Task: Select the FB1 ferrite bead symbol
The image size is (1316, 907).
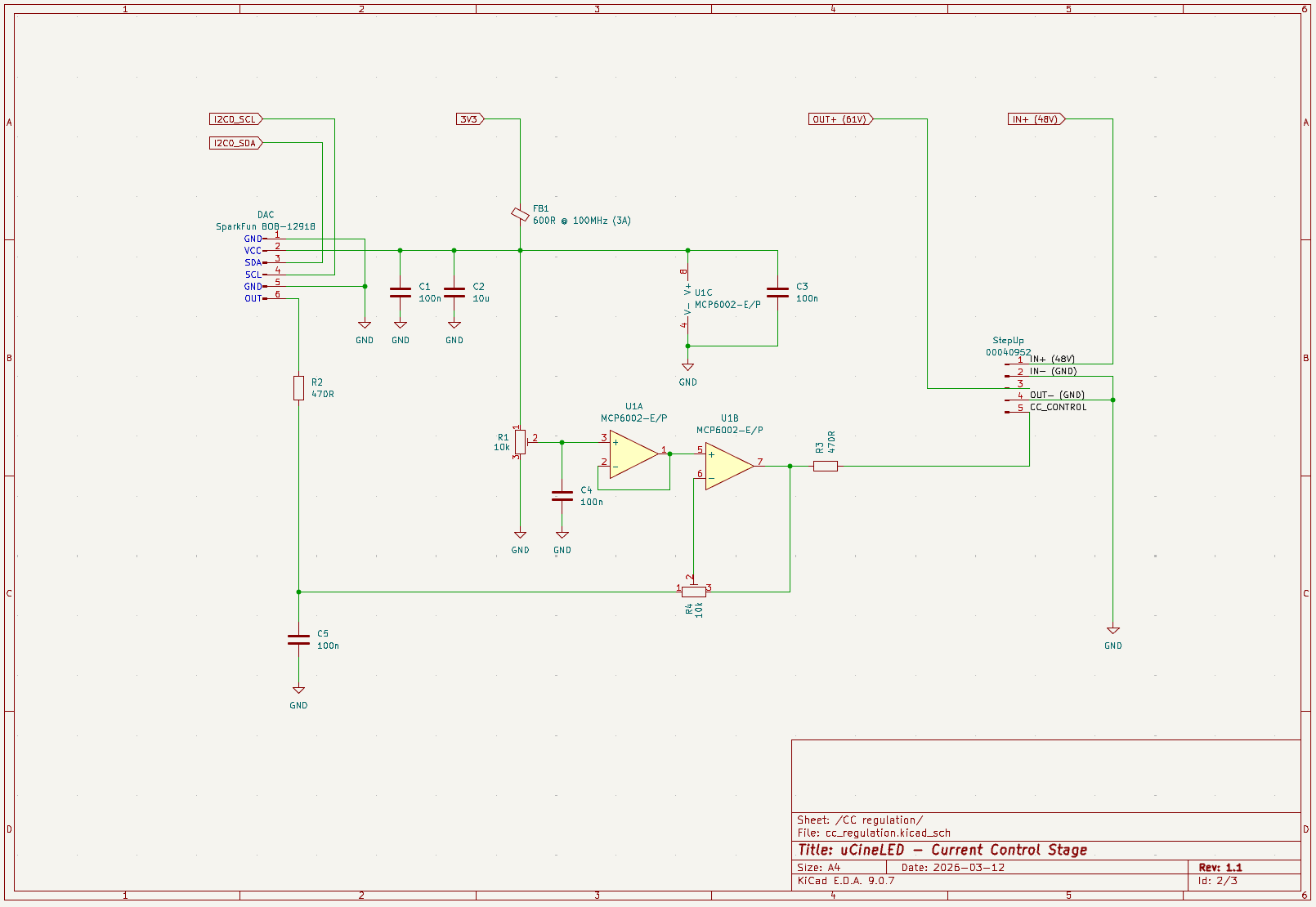Action: coord(520,214)
